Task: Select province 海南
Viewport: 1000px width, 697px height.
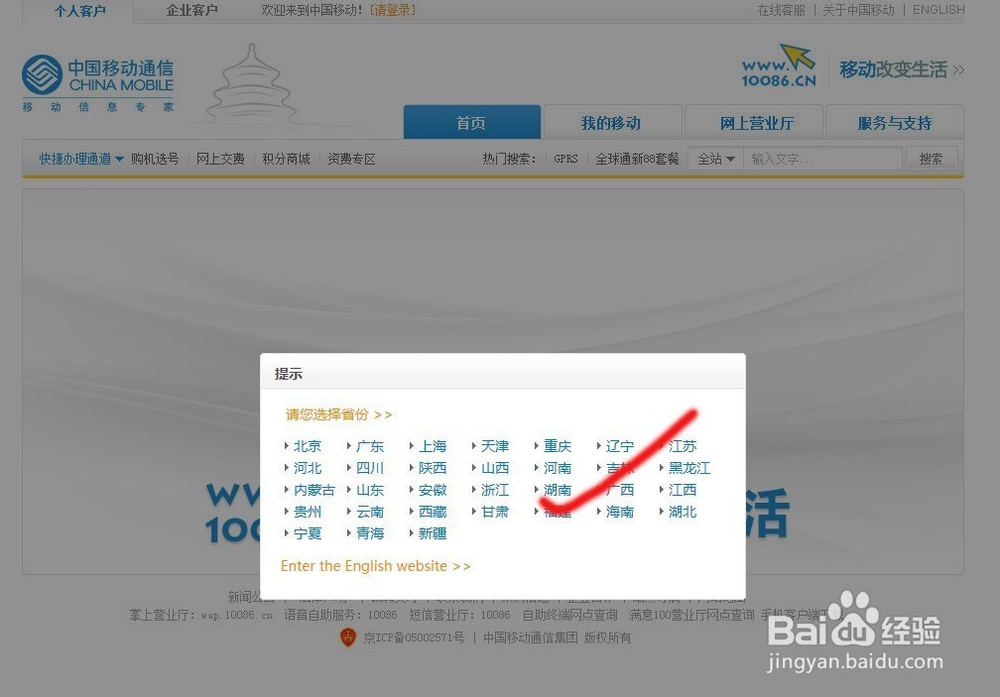Action: 620,511
